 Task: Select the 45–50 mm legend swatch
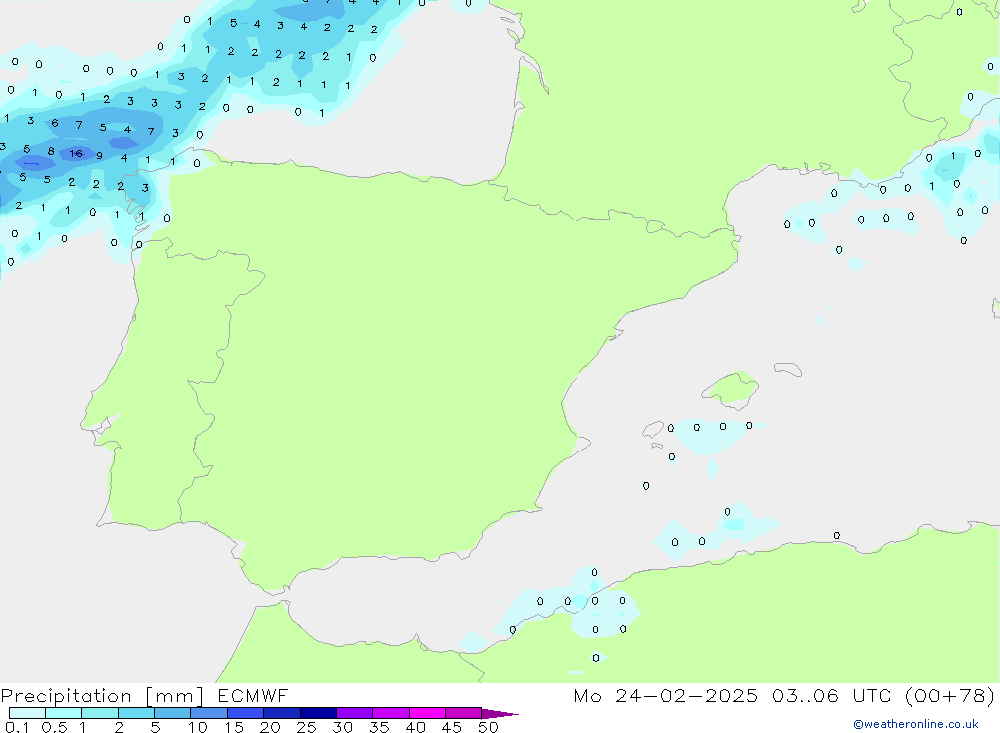(x=464, y=713)
